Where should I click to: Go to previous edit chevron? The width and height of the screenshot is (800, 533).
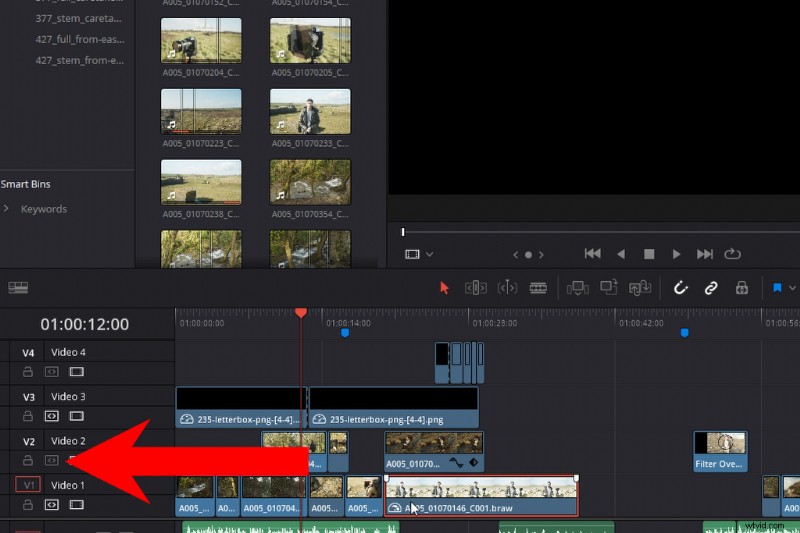(x=515, y=255)
